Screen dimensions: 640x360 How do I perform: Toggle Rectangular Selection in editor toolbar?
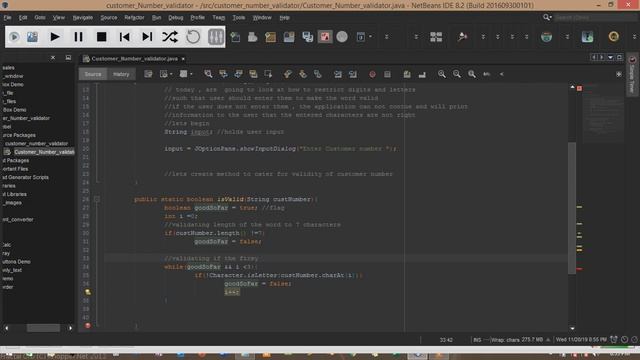pos(268,74)
